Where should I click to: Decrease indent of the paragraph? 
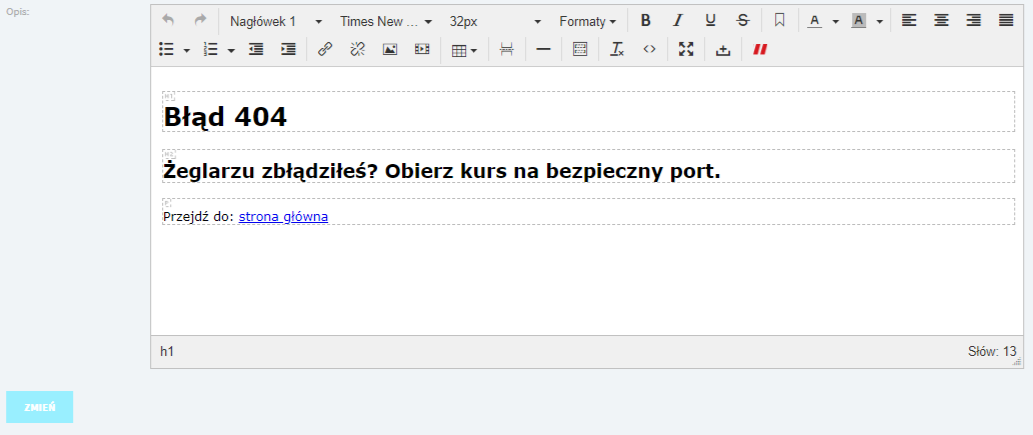256,49
